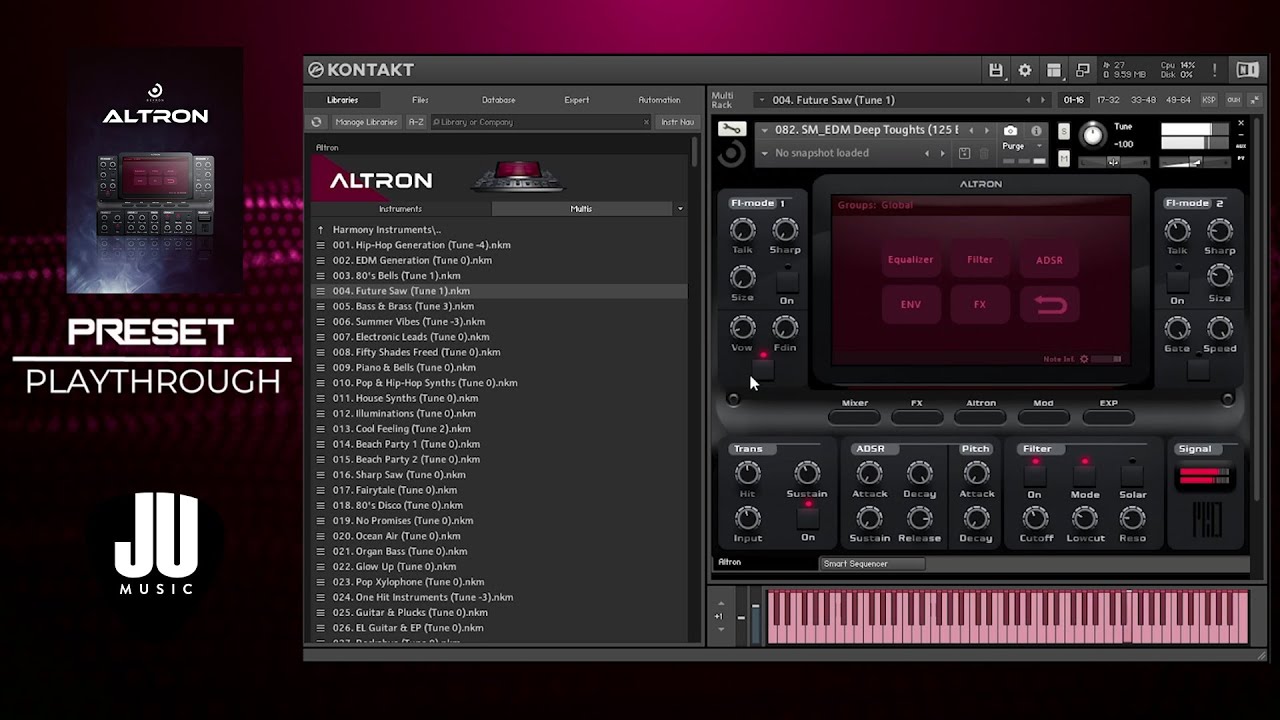
Task: Open the instrument name dropdown arrow
Action: coord(765,131)
